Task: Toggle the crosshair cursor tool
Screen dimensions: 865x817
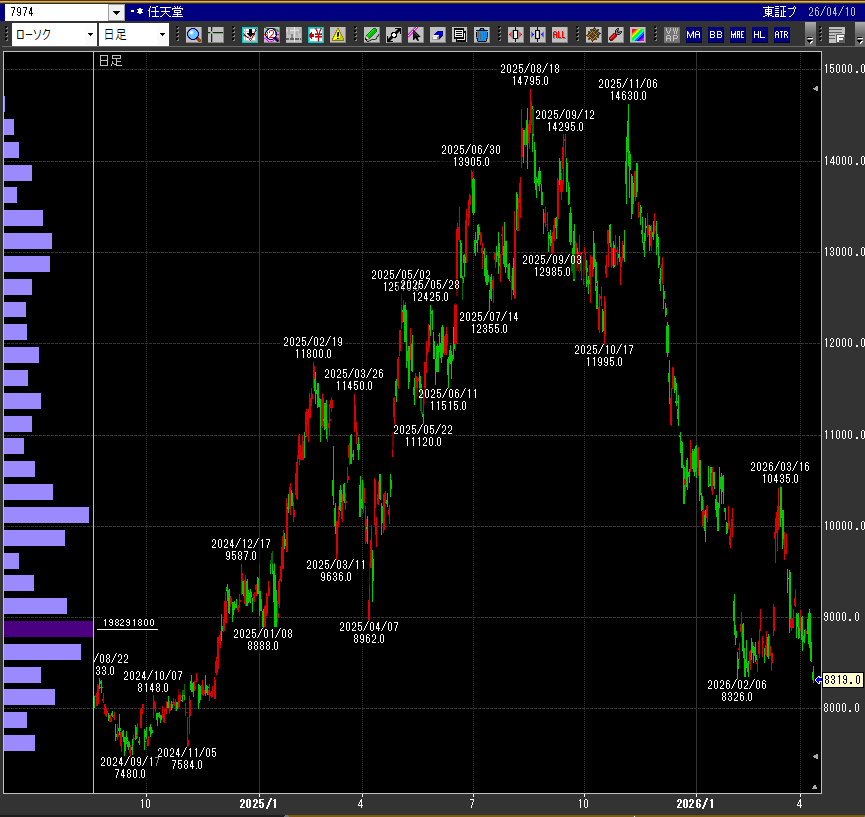Action: 216,35
